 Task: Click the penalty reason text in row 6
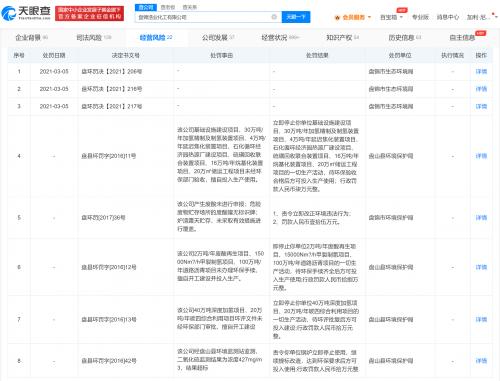(221, 266)
